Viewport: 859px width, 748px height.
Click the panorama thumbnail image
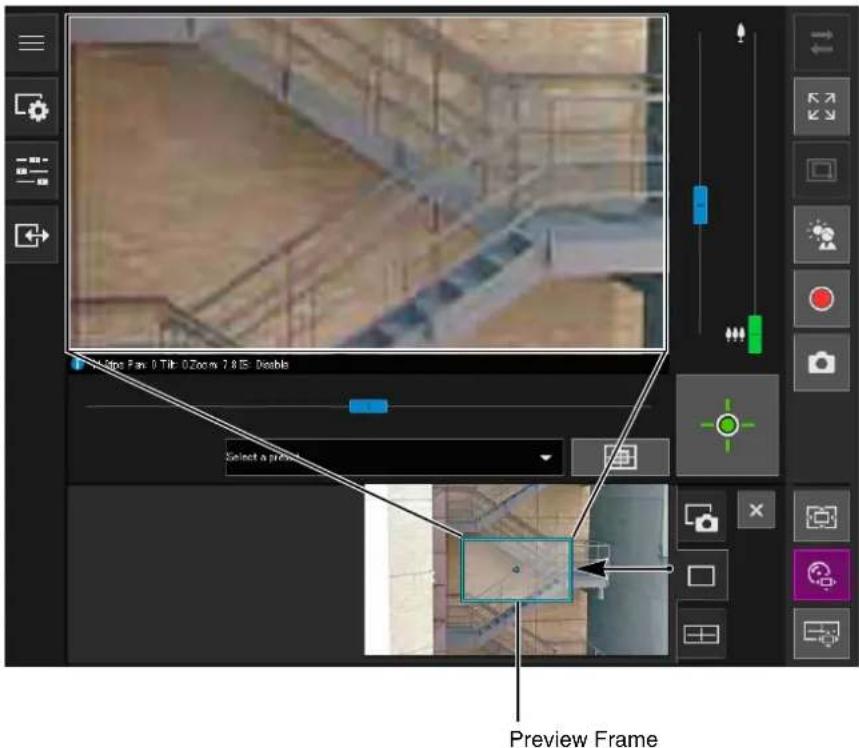(x=516, y=569)
